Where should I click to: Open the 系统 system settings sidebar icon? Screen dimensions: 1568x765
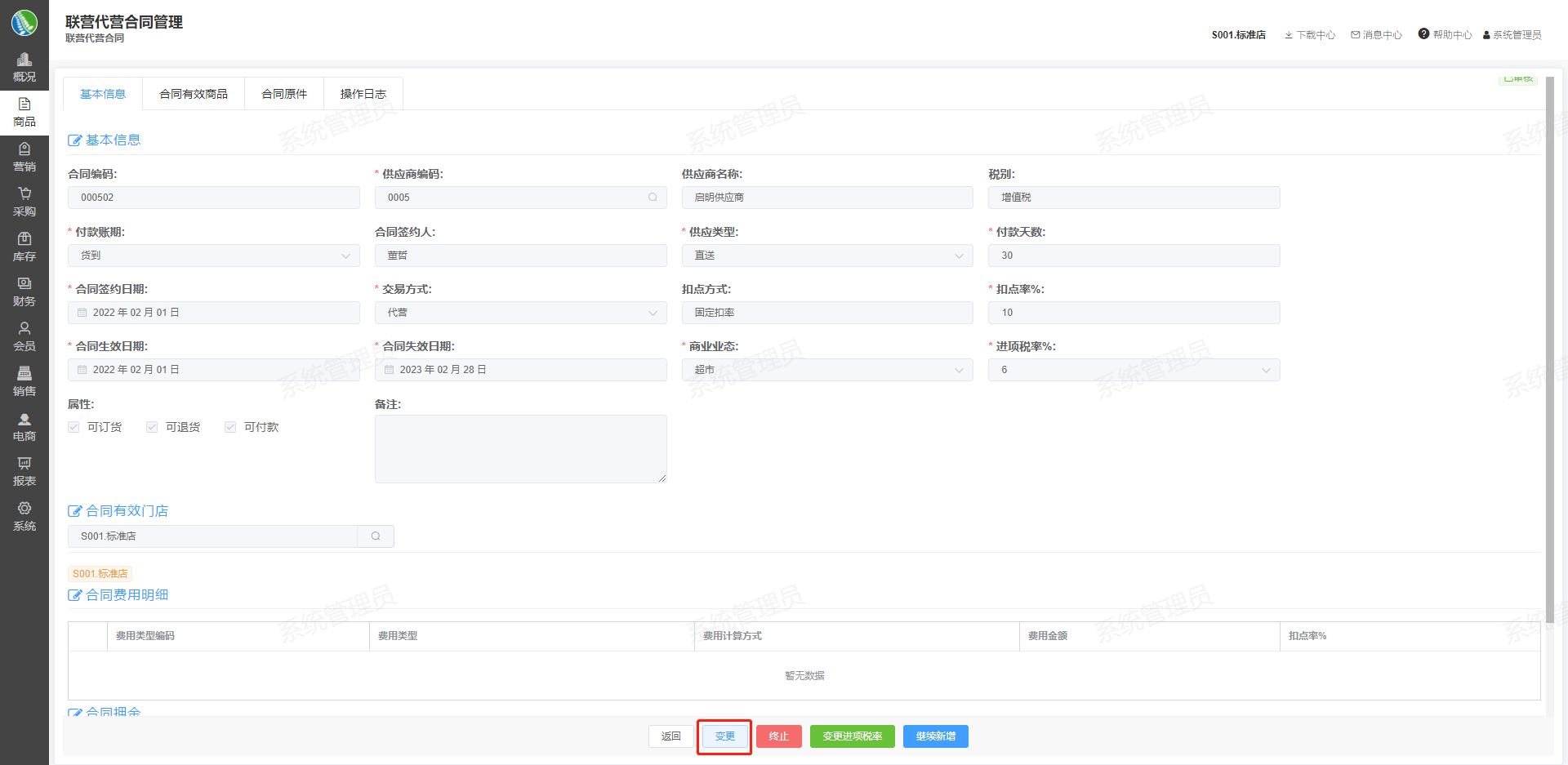click(24, 517)
